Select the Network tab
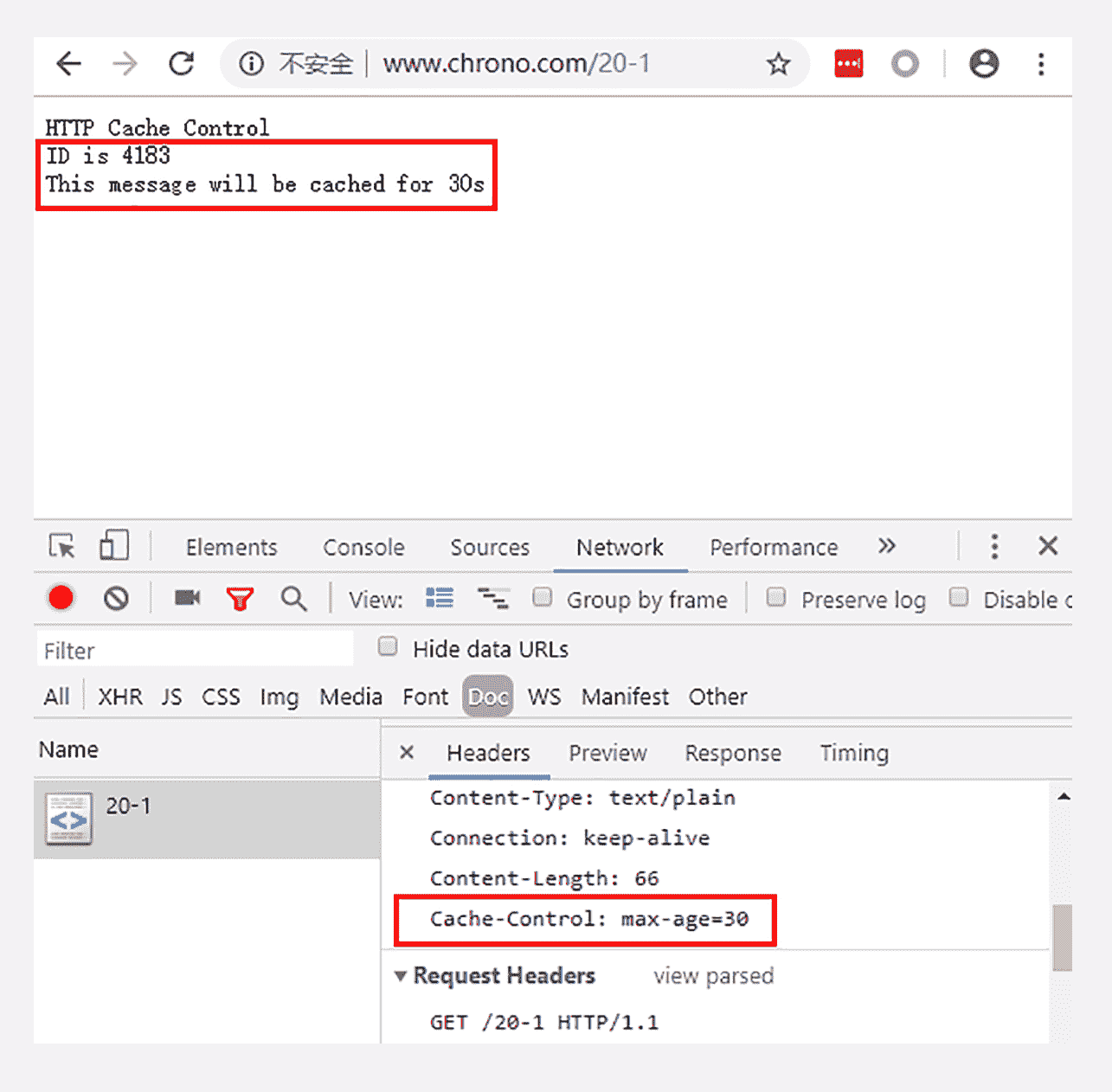The width and height of the screenshot is (1112, 1092). (x=620, y=548)
